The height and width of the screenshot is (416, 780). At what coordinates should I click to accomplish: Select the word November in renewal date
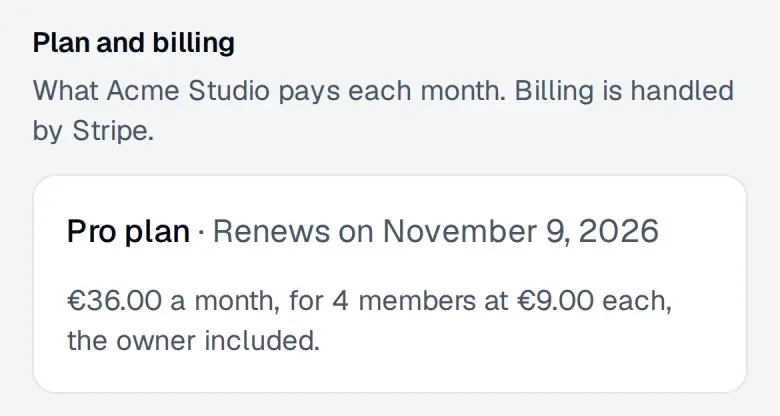[x=460, y=231]
